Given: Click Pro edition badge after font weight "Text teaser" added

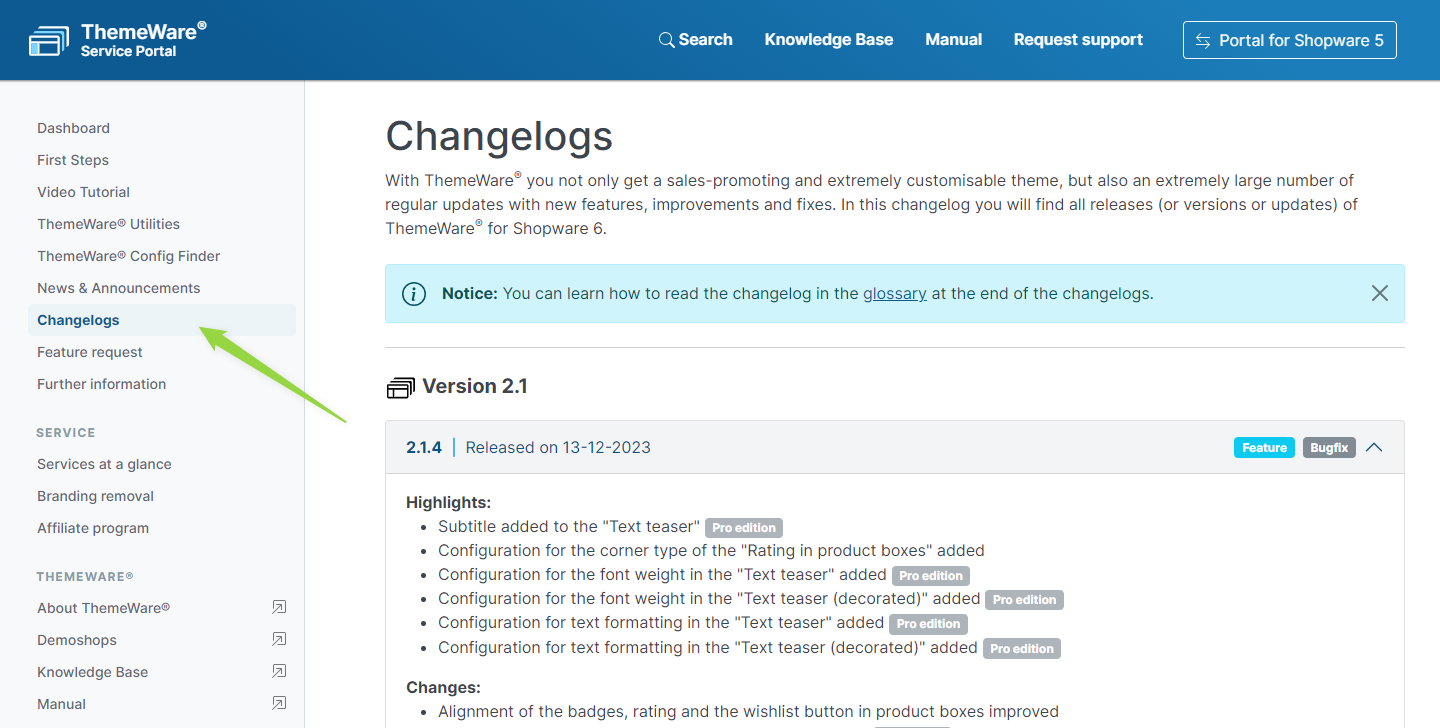Looking at the screenshot, I should point(931,575).
